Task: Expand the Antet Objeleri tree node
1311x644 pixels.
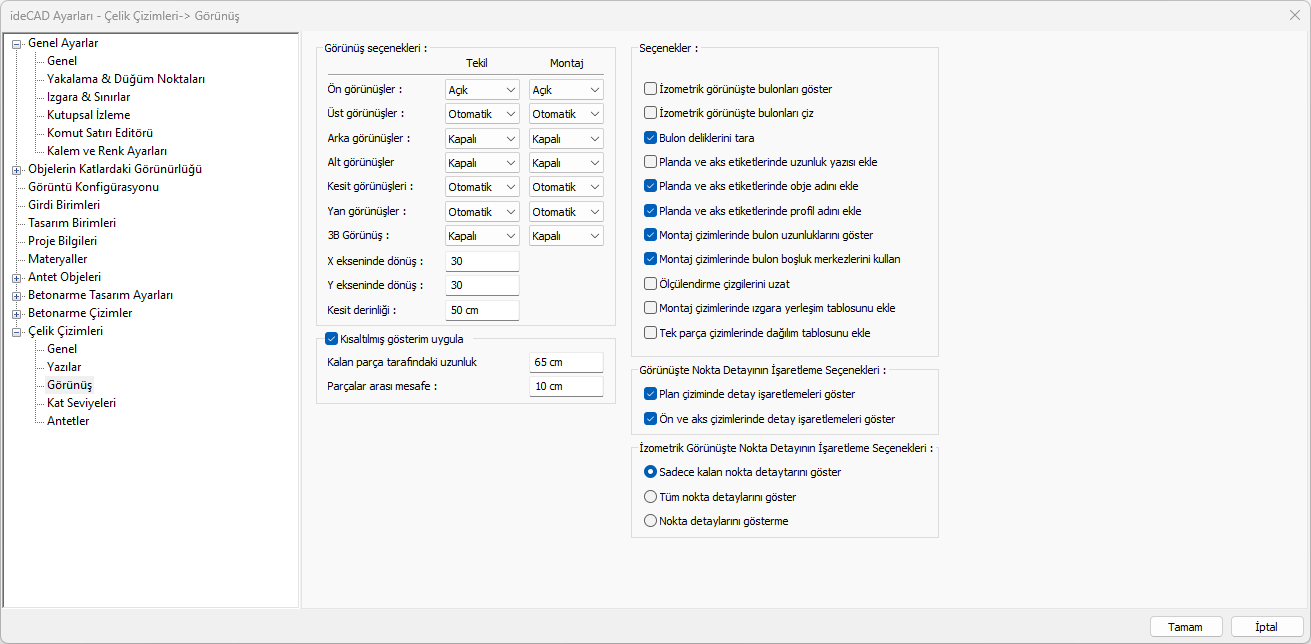Action: click(x=17, y=277)
